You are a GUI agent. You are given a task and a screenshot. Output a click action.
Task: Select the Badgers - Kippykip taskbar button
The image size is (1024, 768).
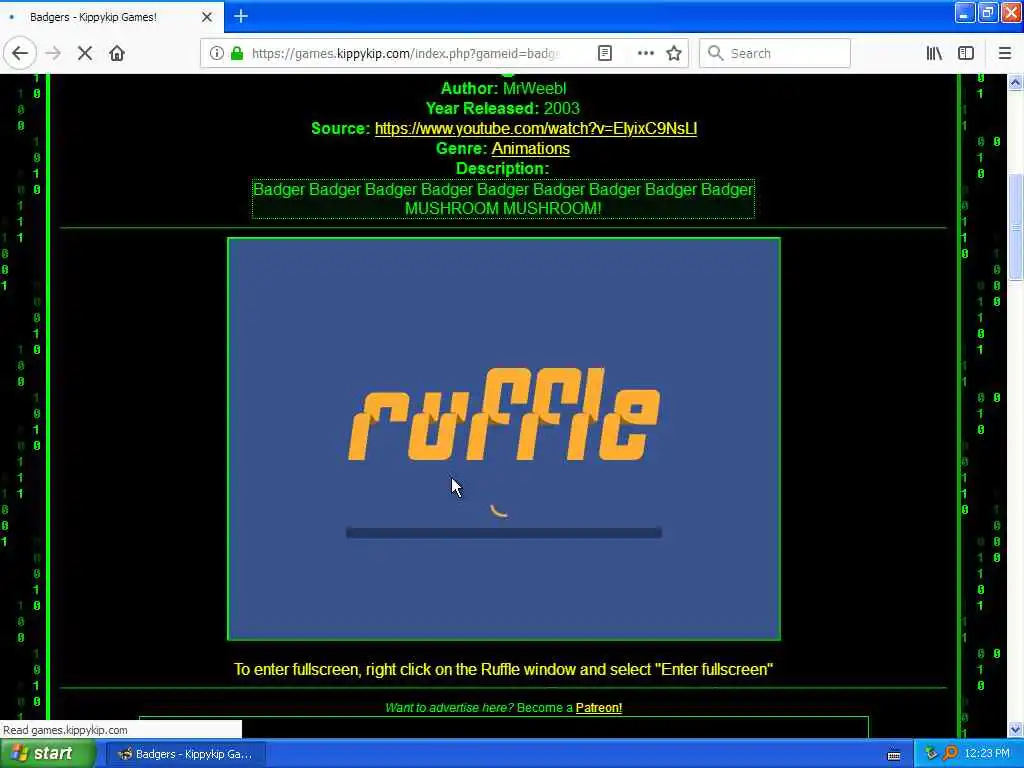[x=185, y=754]
